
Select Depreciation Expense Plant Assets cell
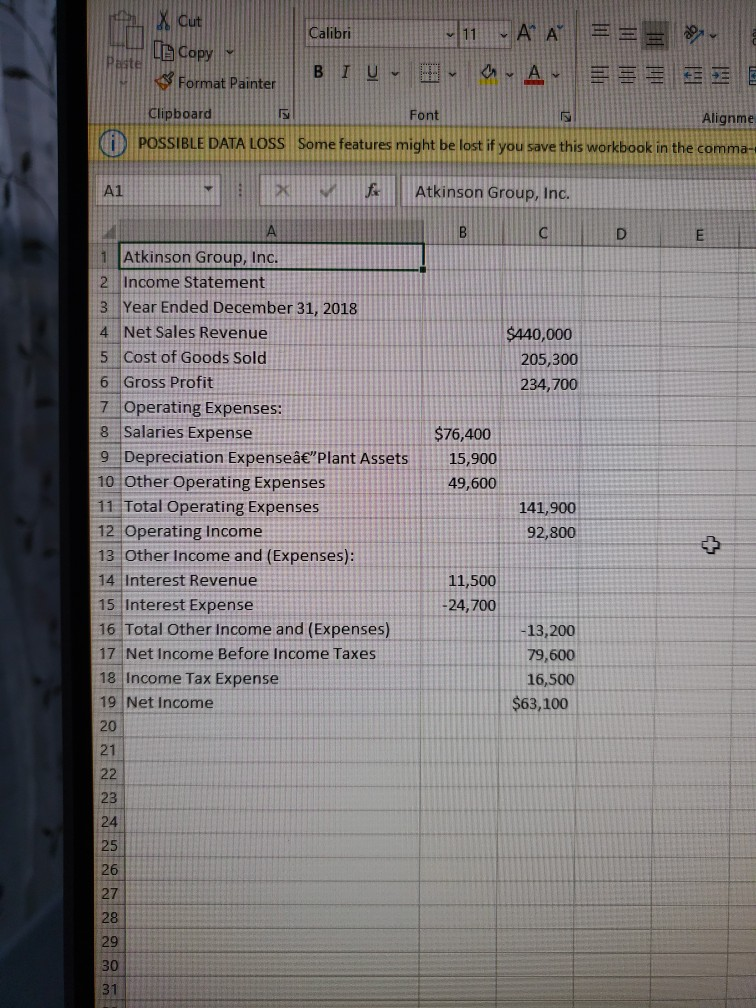(x=271, y=457)
